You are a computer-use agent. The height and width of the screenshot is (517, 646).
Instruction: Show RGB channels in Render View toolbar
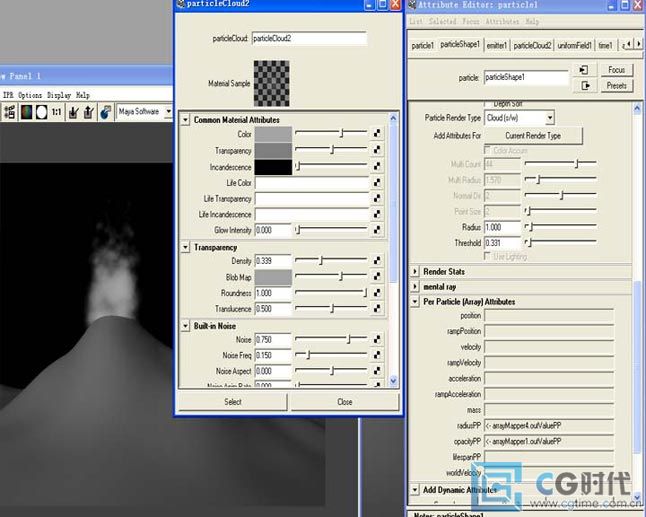(26, 112)
